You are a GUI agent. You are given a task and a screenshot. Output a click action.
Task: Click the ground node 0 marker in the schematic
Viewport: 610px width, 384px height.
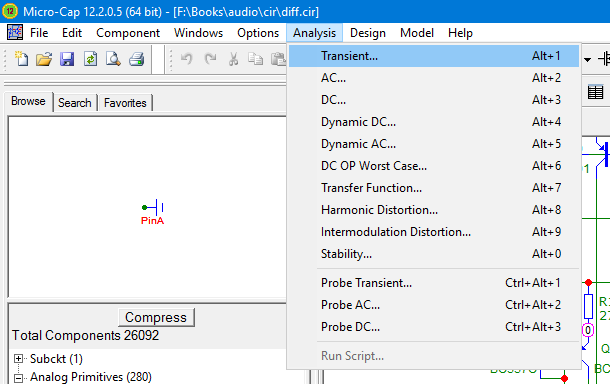[587, 330]
